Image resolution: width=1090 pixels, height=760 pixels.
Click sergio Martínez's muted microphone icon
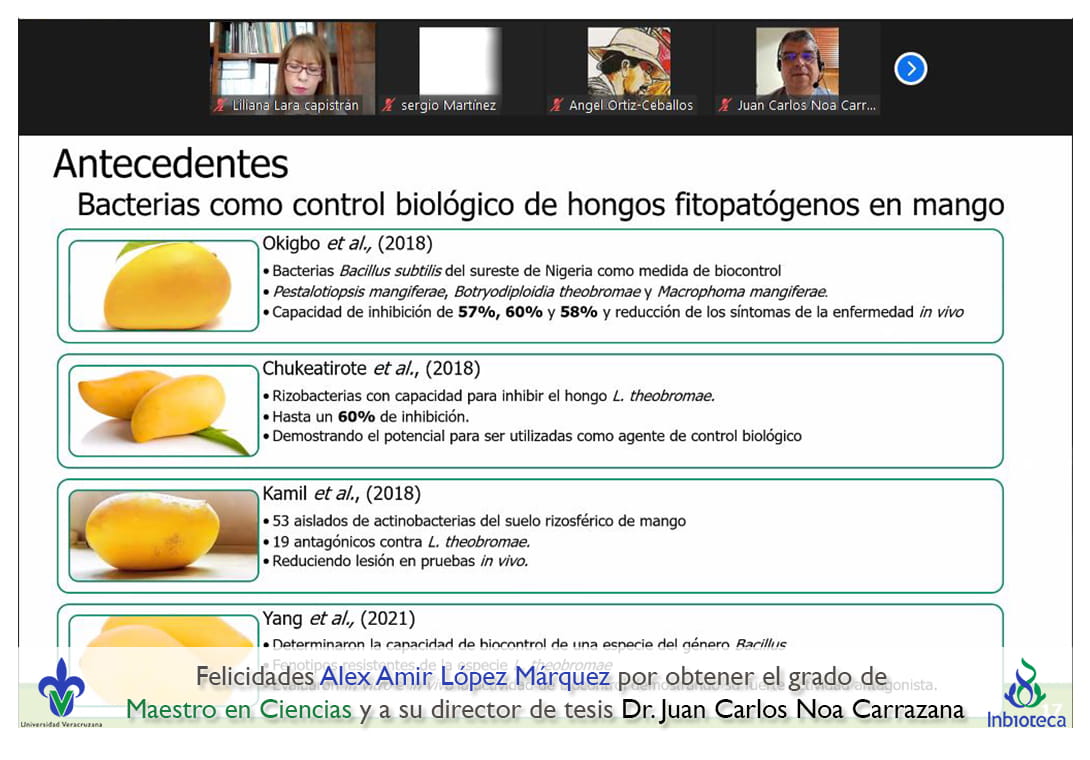coord(388,105)
